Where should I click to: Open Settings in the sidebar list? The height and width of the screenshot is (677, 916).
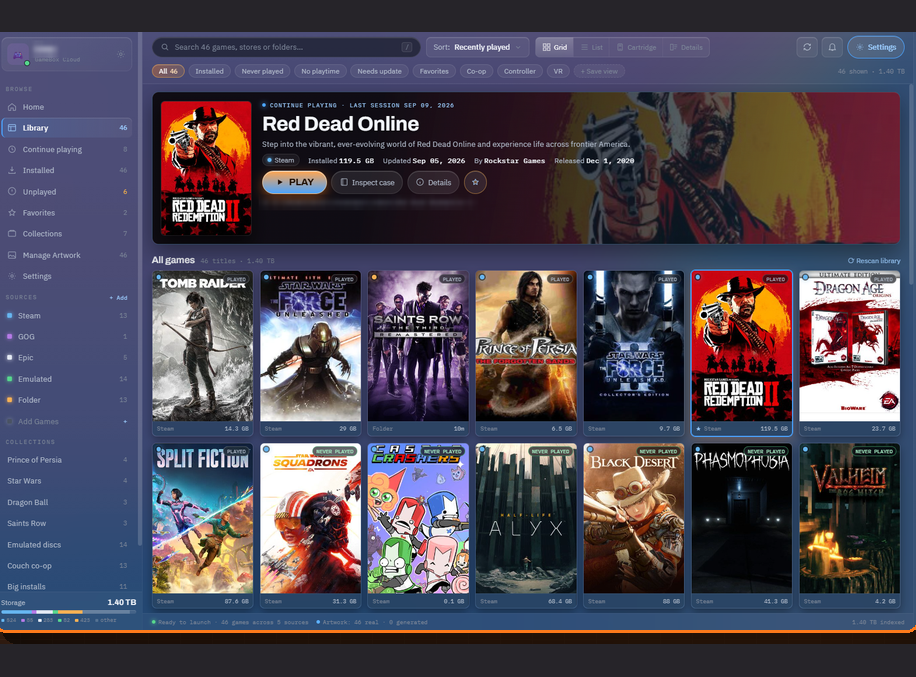click(x=67, y=276)
